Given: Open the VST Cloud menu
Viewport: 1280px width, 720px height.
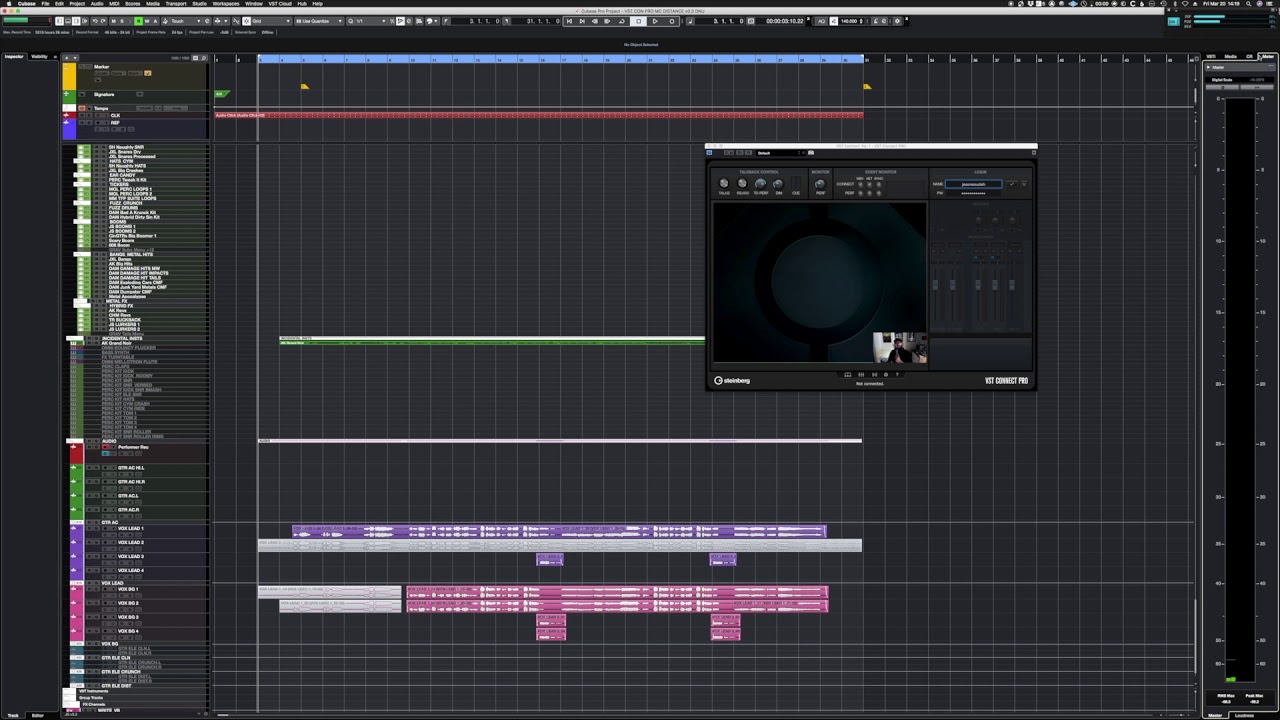Looking at the screenshot, I should [280, 4].
